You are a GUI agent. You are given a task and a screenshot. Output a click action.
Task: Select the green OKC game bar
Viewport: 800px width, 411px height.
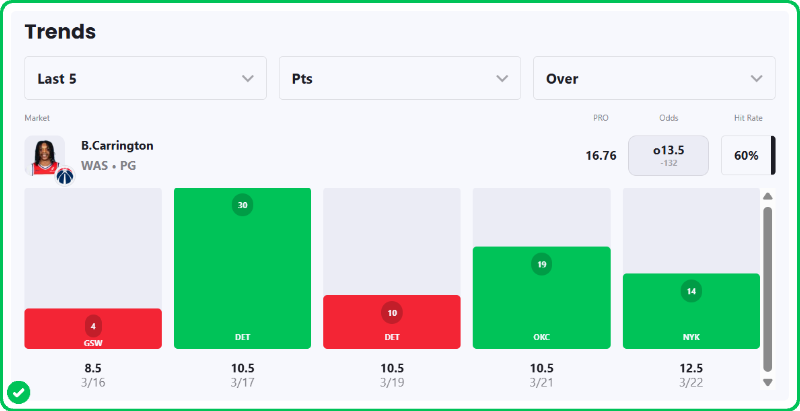pyautogui.click(x=541, y=297)
